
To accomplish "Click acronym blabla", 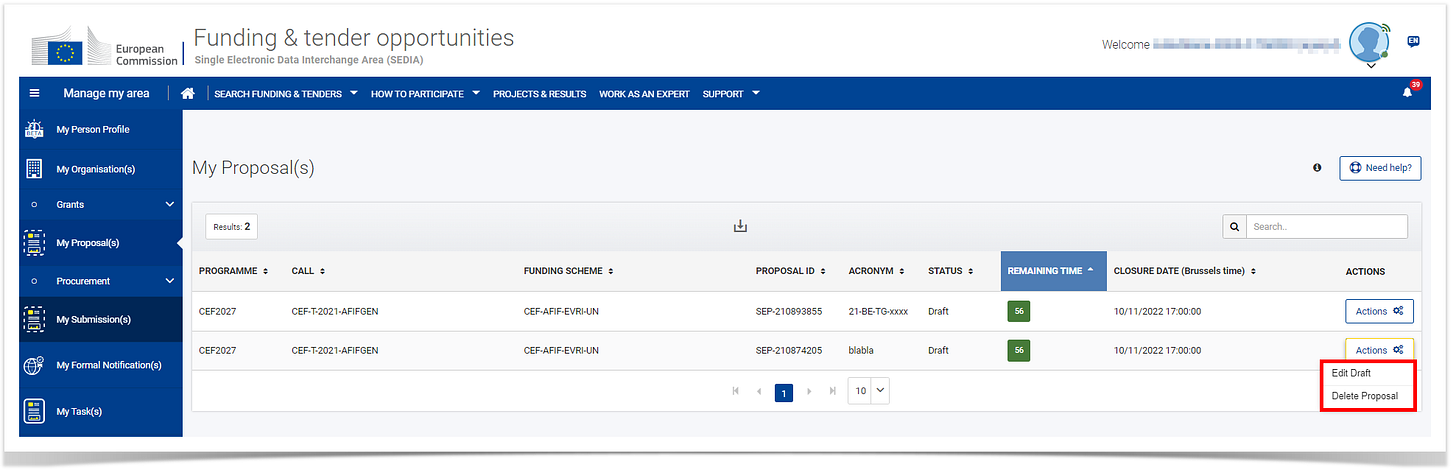I will point(862,351).
